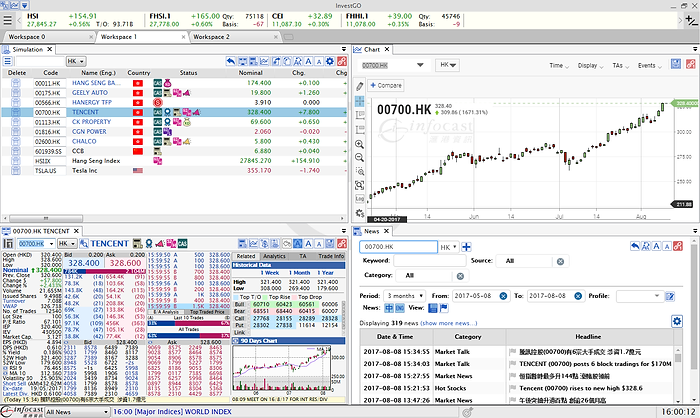
Task: Open Simulation panel settings gear
Action: (330, 62)
